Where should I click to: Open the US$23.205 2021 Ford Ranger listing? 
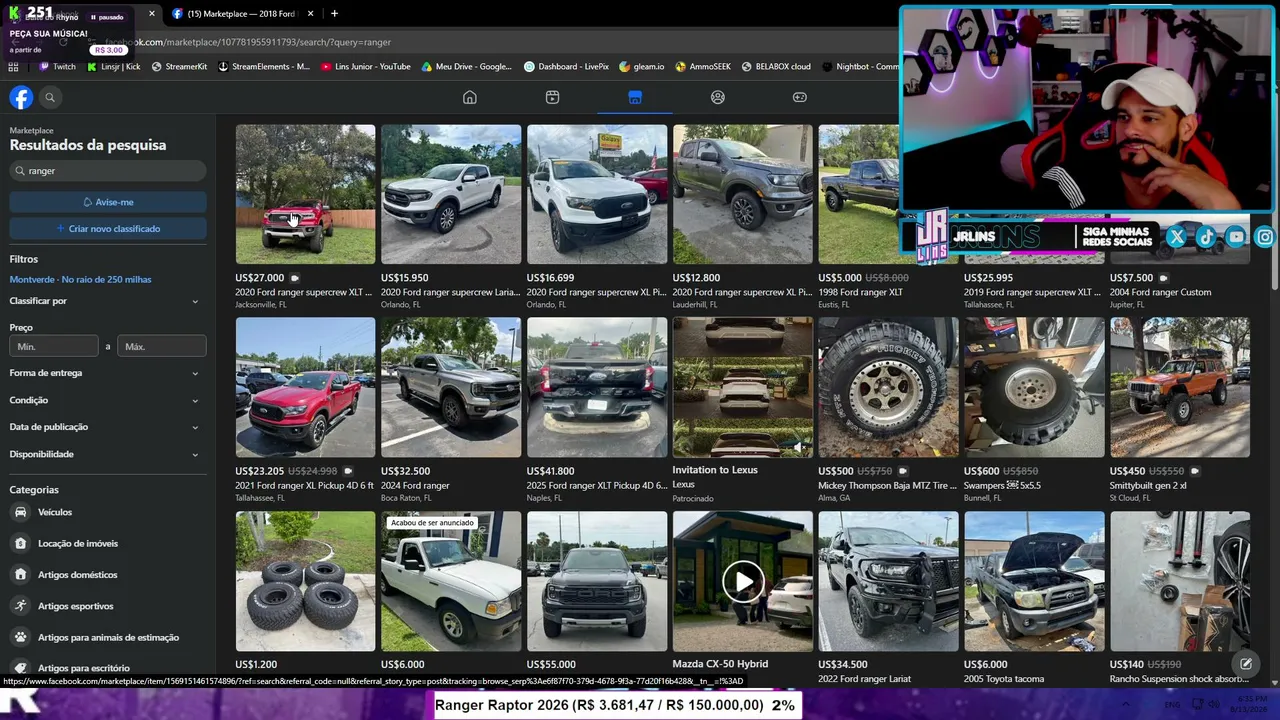[305, 387]
